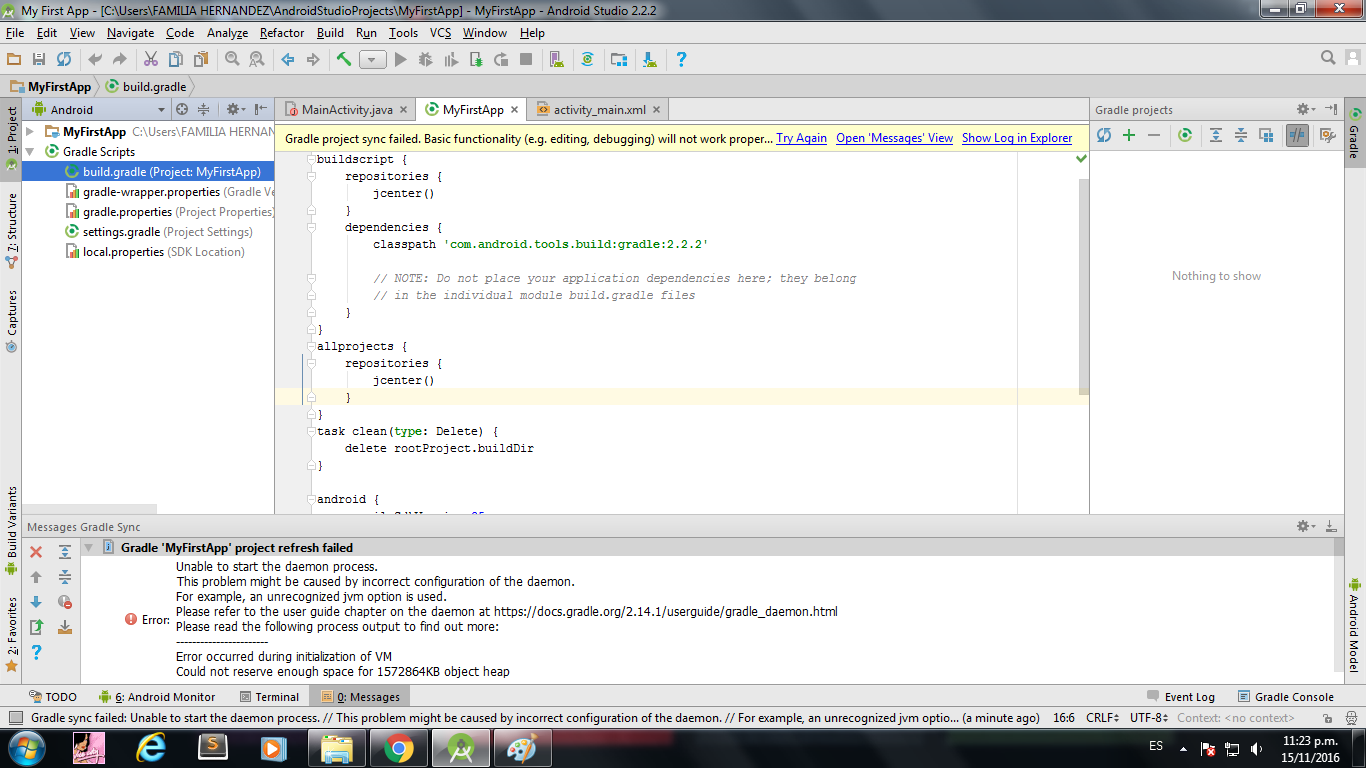Screen dimensions: 1366x768
Task: Toggle the Captures side tool window
Action: pyautogui.click(x=11, y=321)
